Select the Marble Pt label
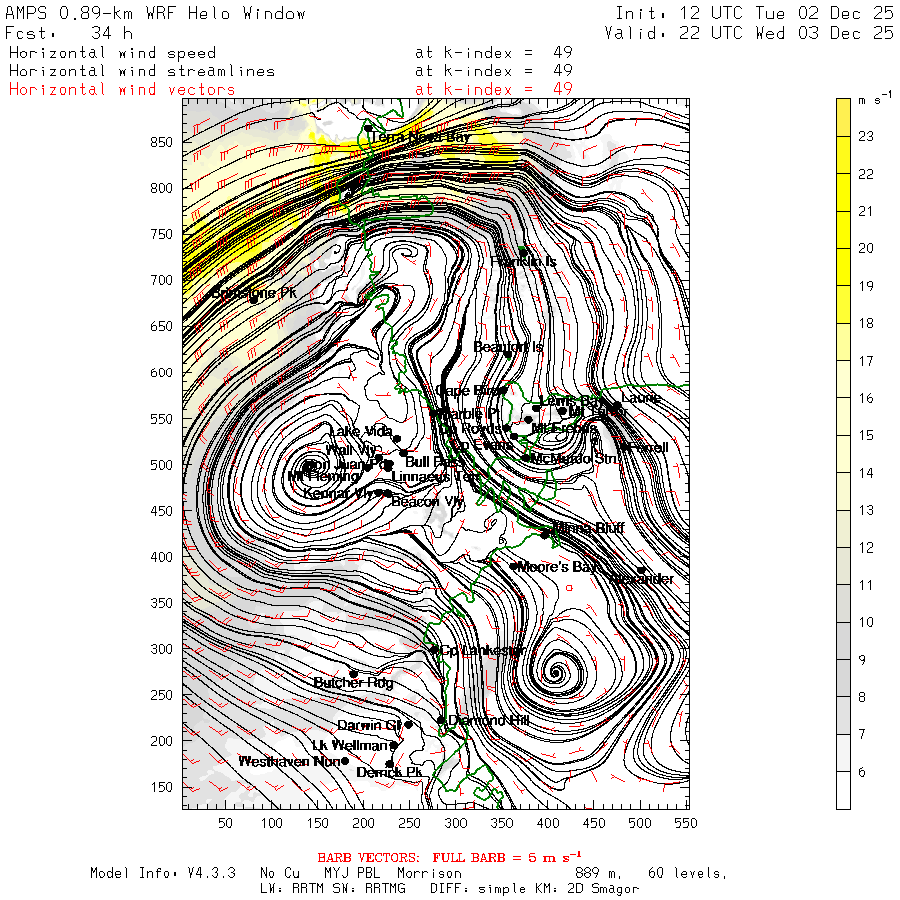This screenshot has height=900, width=900. 469,413
